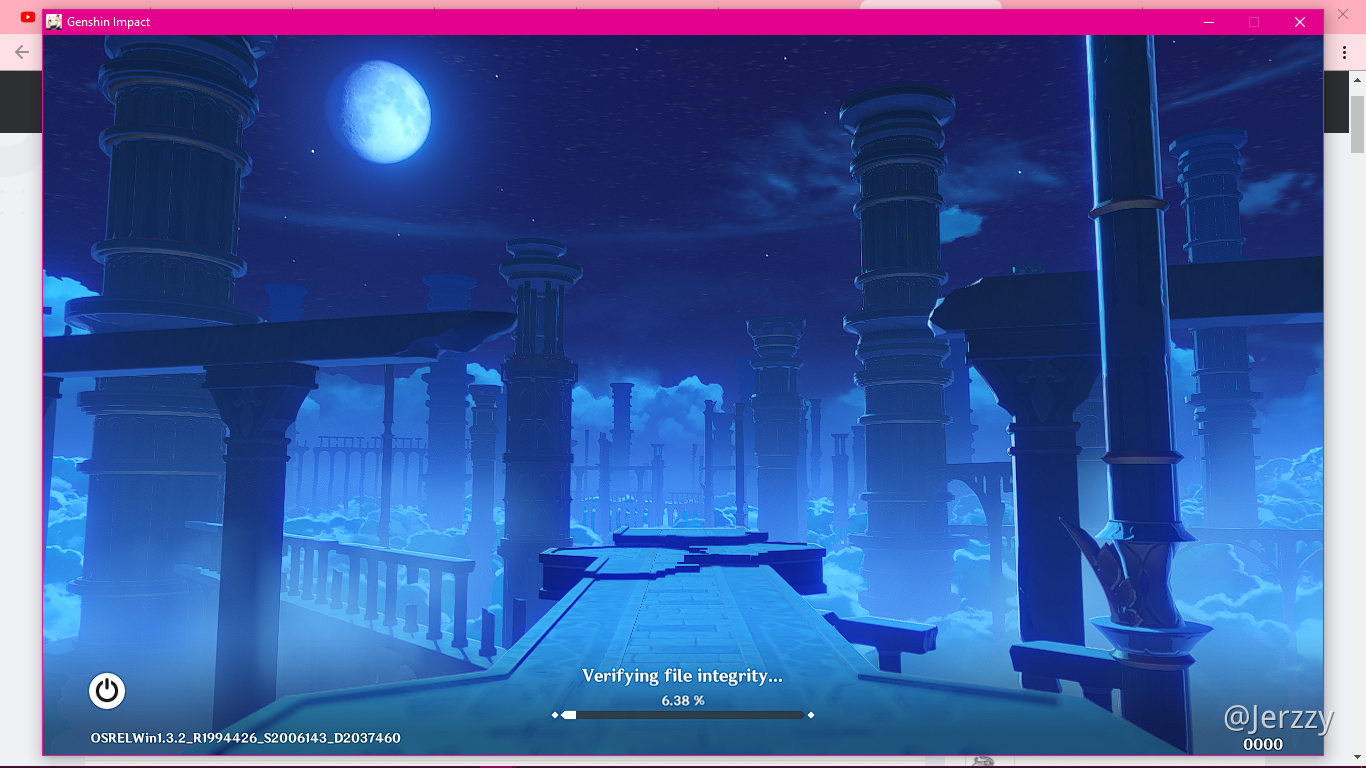Screen dimensions: 1366x768
Task: Click the power/exit button icon
Action: pos(107,691)
